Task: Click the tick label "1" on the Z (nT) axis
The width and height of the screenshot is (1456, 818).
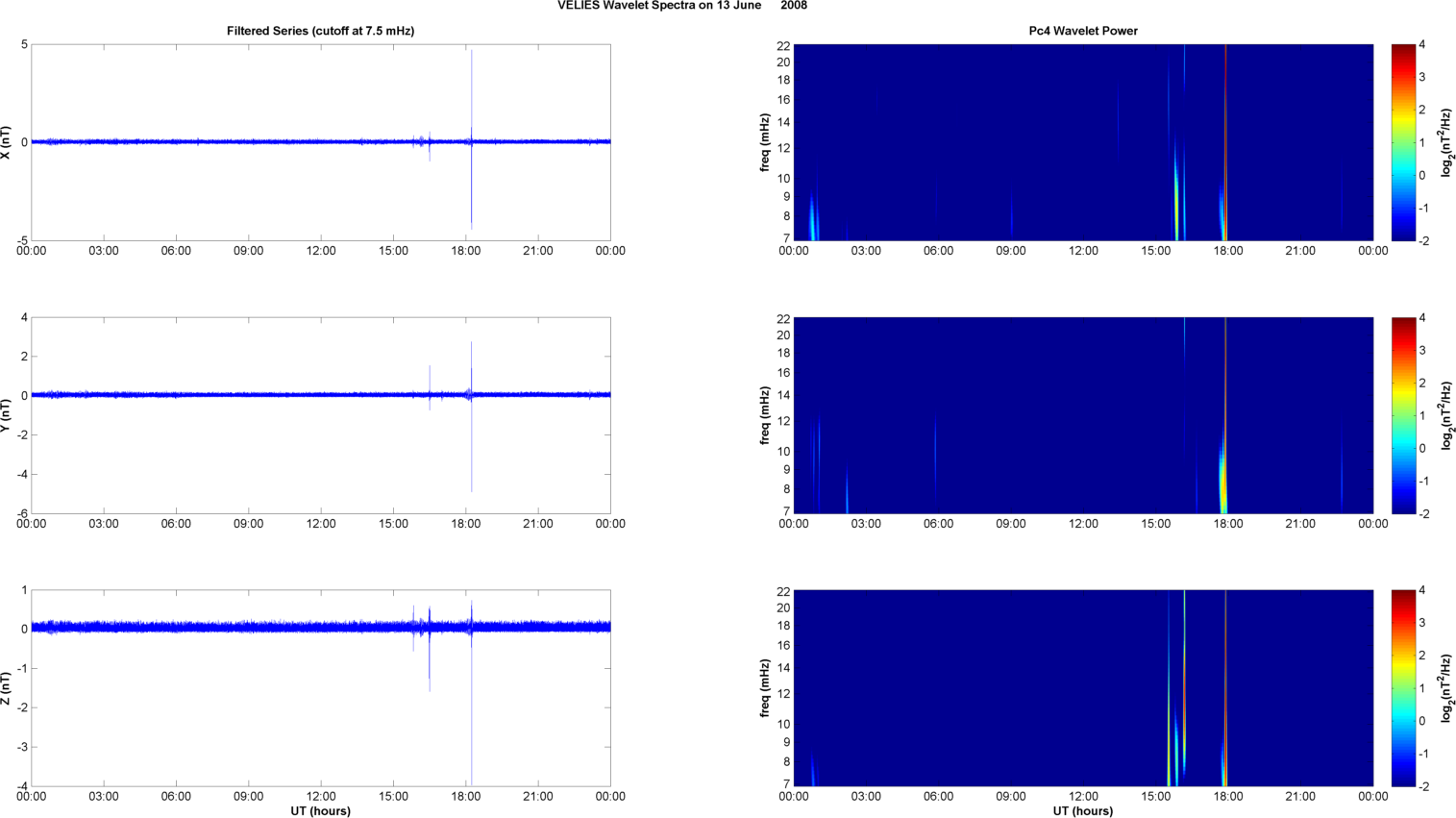Action: [x=24, y=590]
